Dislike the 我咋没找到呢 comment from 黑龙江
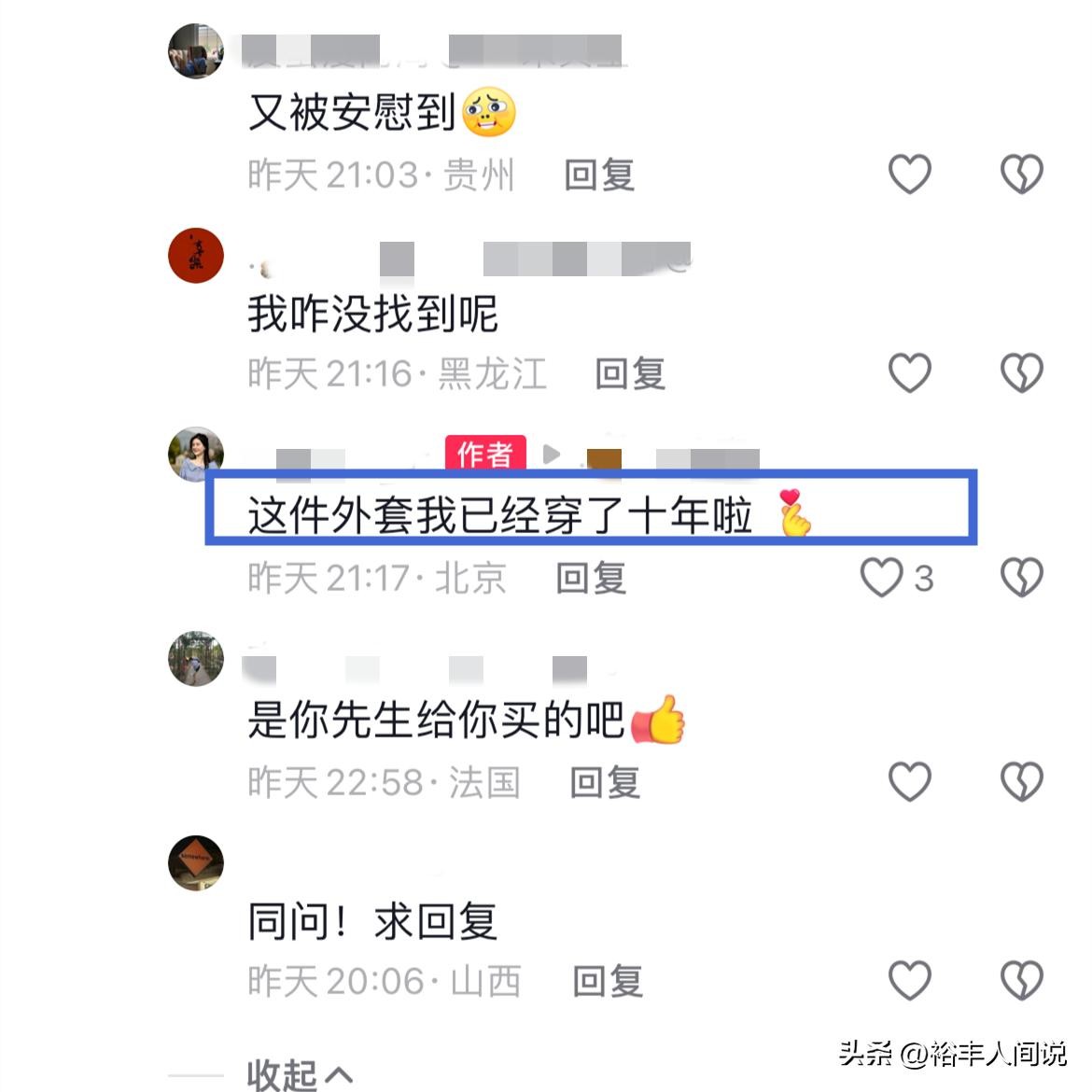 click(1021, 372)
